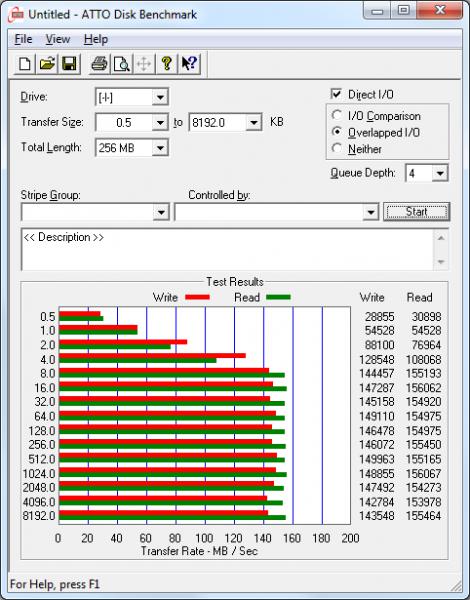Image resolution: width=470 pixels, height=600 pixels.
Task: Minimize the ATTO Disk Benchmark window
Action: [377, 10]
